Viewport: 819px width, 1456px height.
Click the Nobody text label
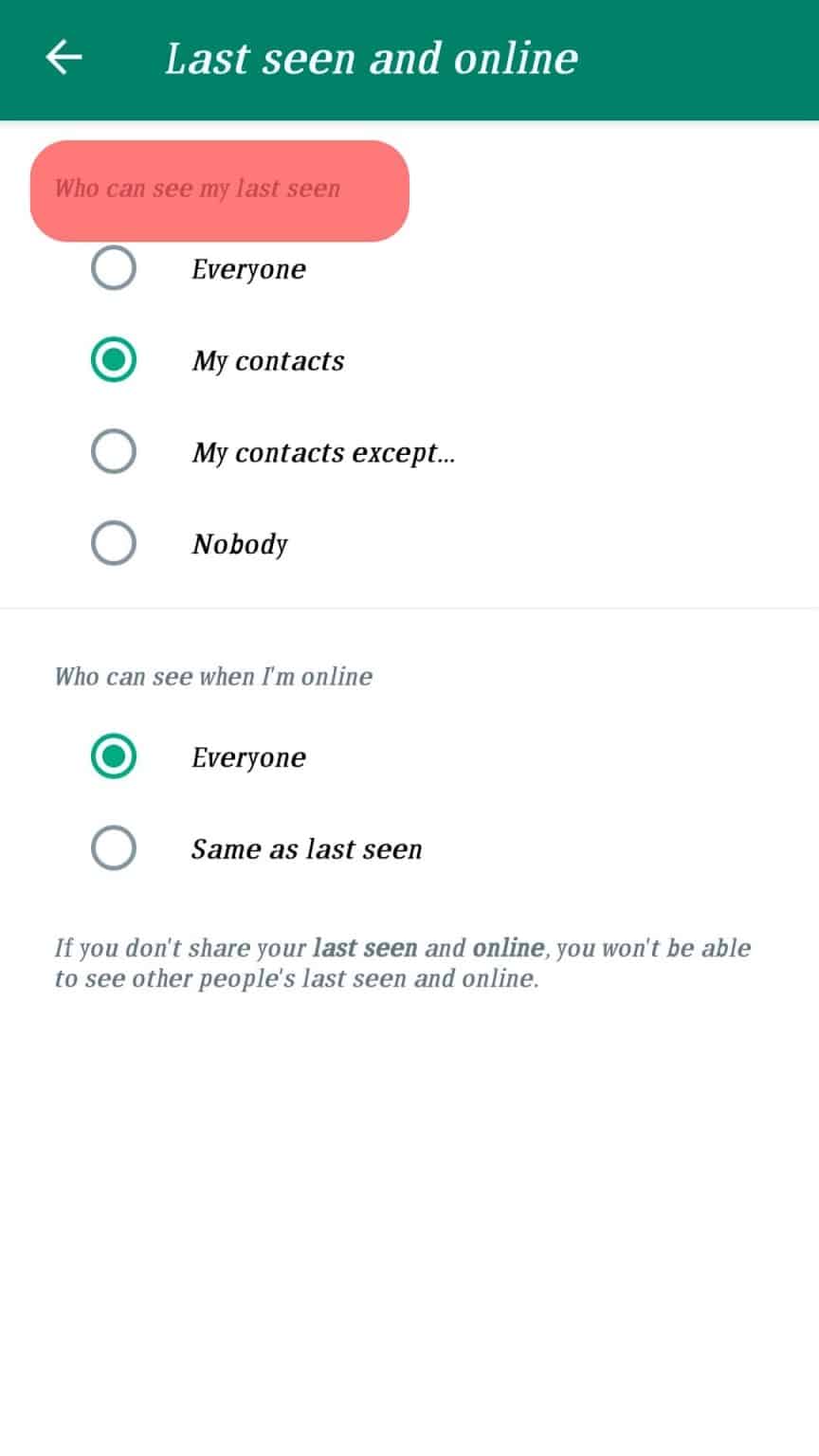pos(240,543)
